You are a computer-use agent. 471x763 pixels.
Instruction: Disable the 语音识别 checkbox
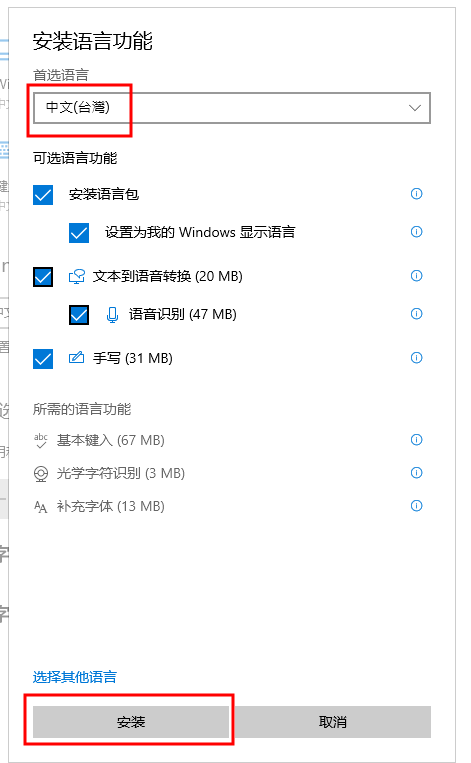[79, 315]
